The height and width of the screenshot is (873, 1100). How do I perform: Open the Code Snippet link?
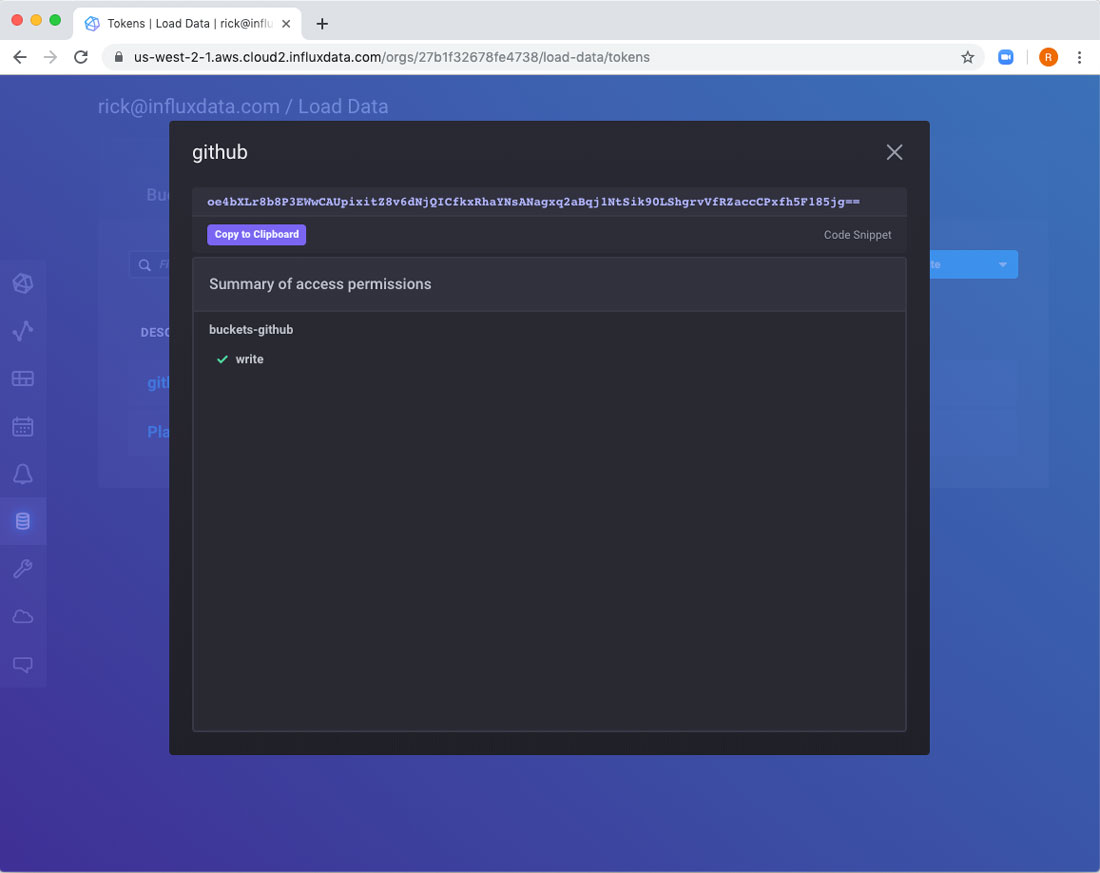coord(857,235)
